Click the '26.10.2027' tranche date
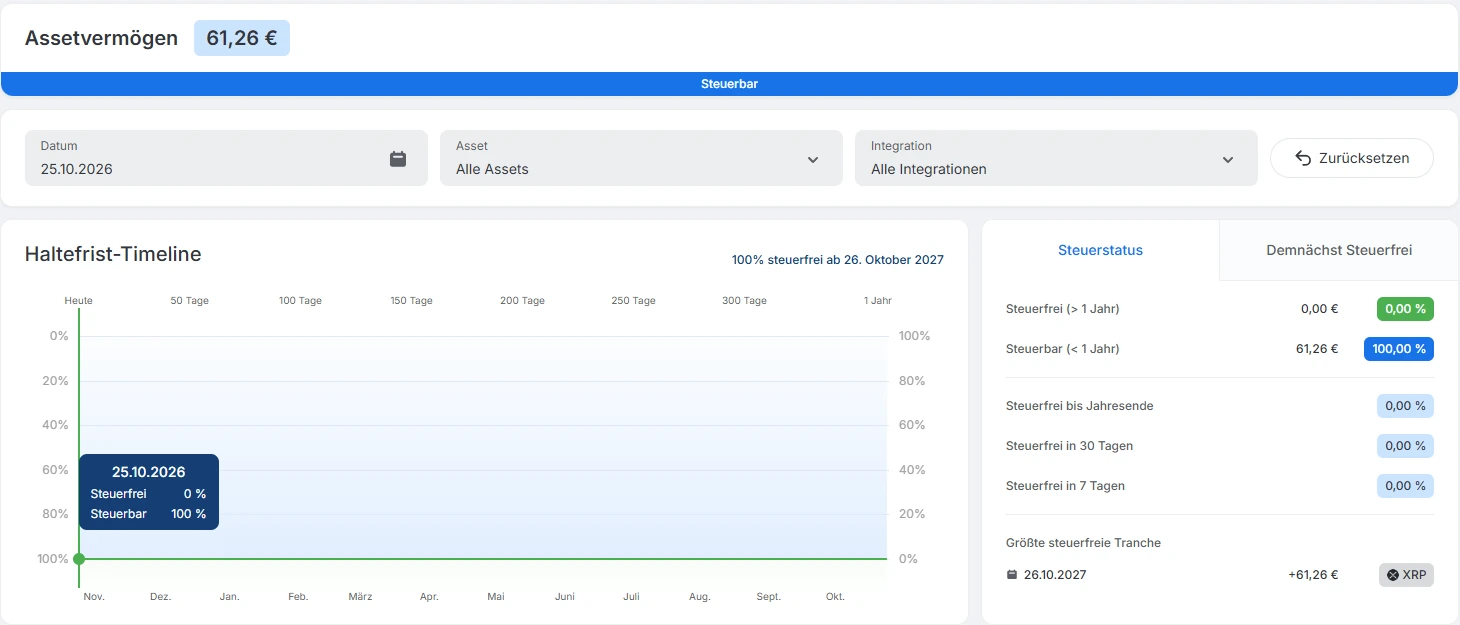Viewport: 1460px width, 625px height. pyautogui.click(x=1055, y=575)
